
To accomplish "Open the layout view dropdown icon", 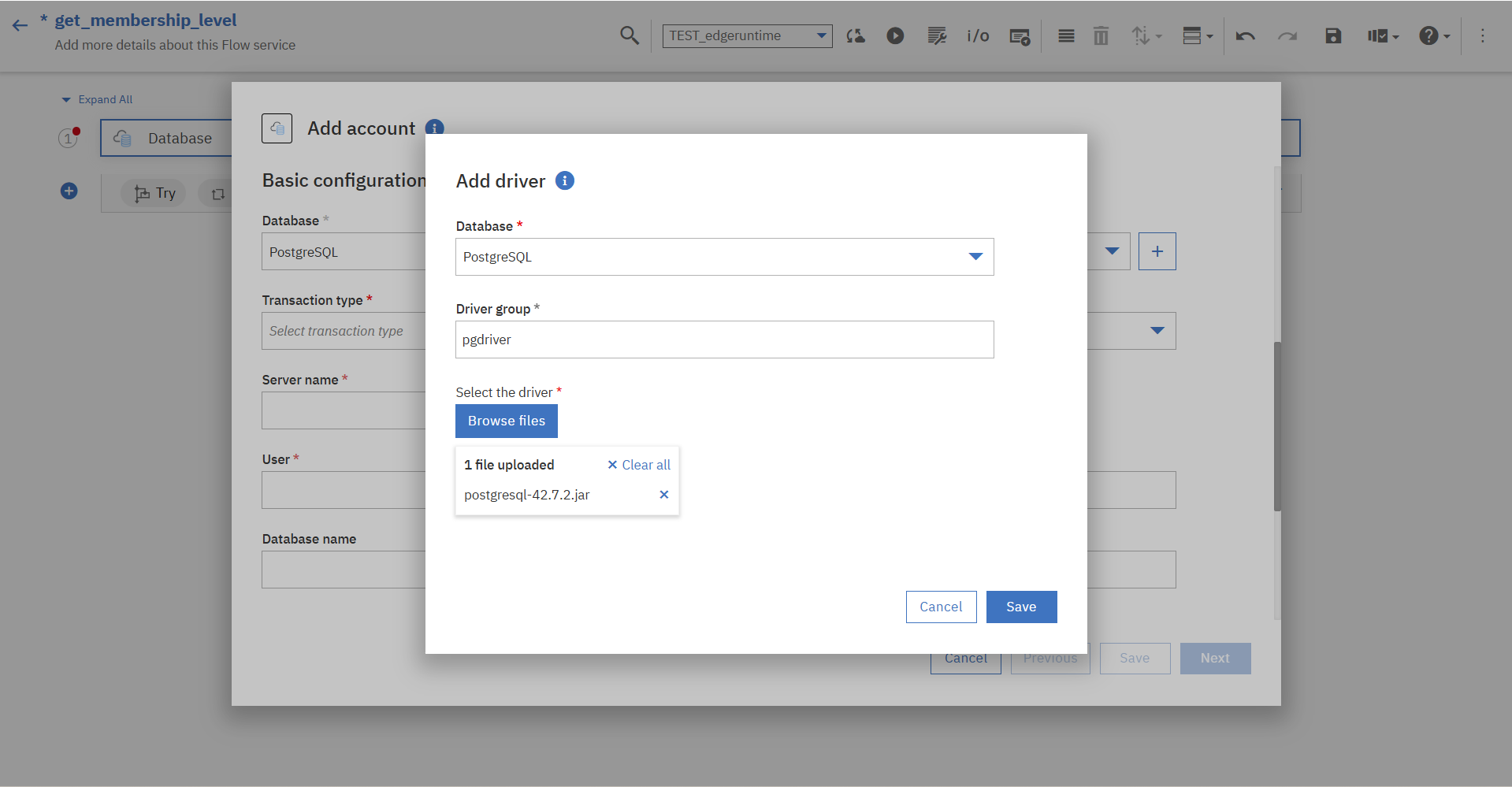I will pyautogui.click(x=1198, y=35).
